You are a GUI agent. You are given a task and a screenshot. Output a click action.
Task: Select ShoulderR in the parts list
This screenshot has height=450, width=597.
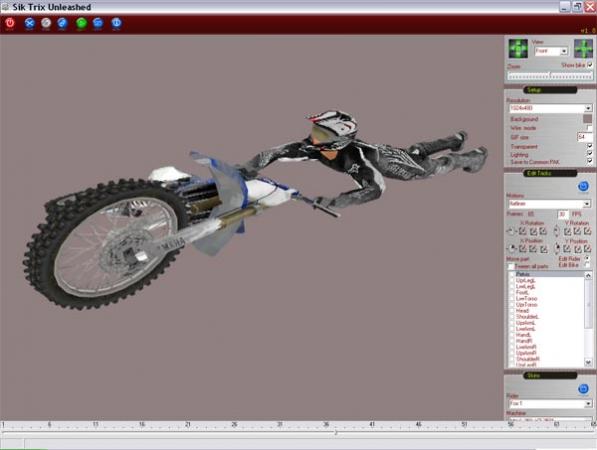click(528, 359)
